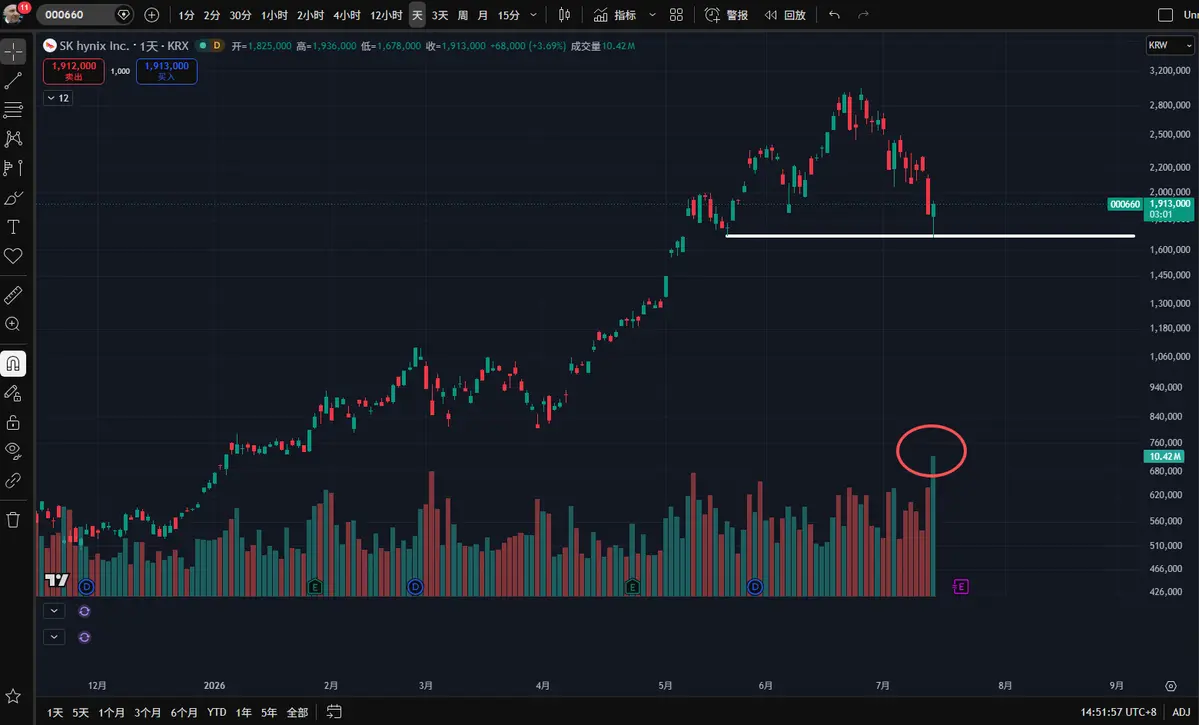The height and width of the screenshot is (725, 1199).
Task: Open the Fibonacci and Gann tools
Action: click(x=13, y=109)
